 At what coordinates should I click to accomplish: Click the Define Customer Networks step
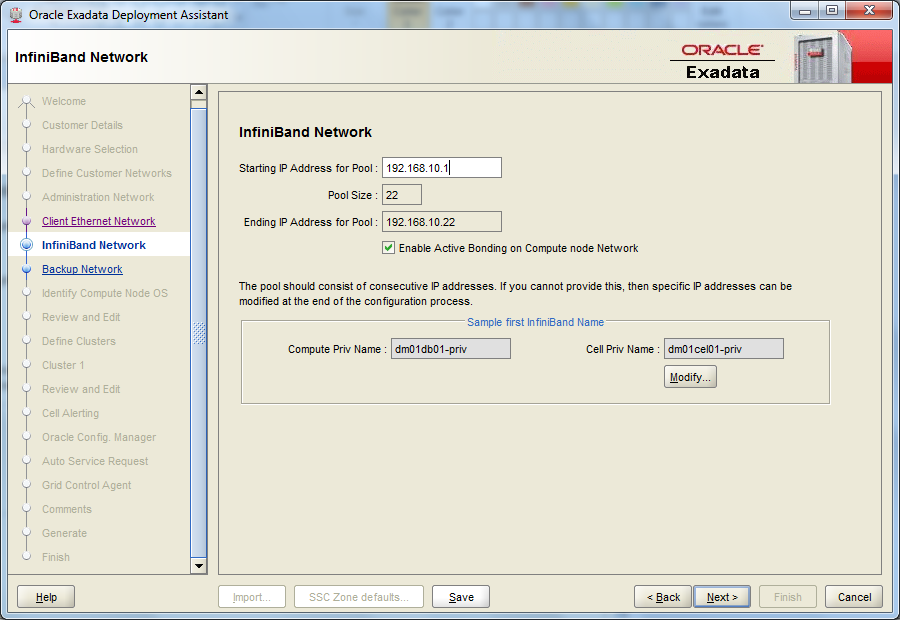click(x=107, y=173)
